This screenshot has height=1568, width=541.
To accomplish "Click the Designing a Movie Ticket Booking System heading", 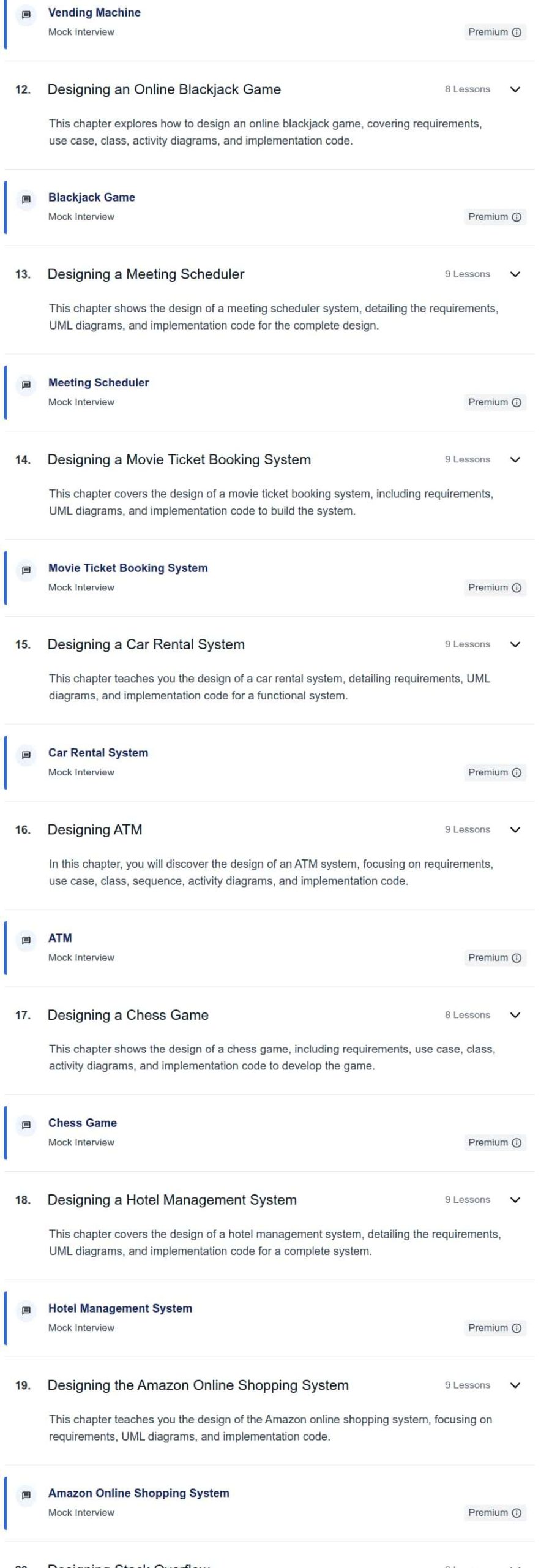I will click(x=179, y=459).
